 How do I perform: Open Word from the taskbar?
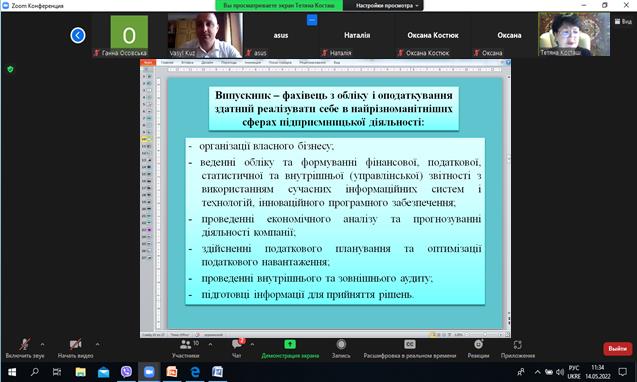218,372
